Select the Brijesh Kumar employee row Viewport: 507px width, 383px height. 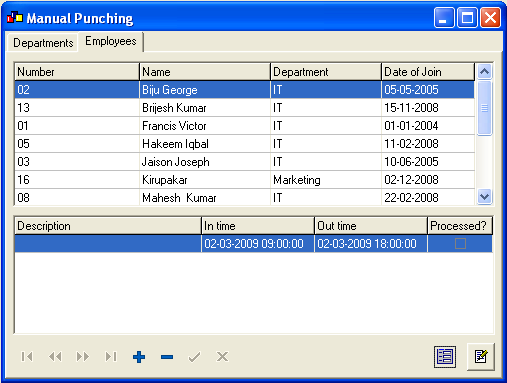[245, 108]
